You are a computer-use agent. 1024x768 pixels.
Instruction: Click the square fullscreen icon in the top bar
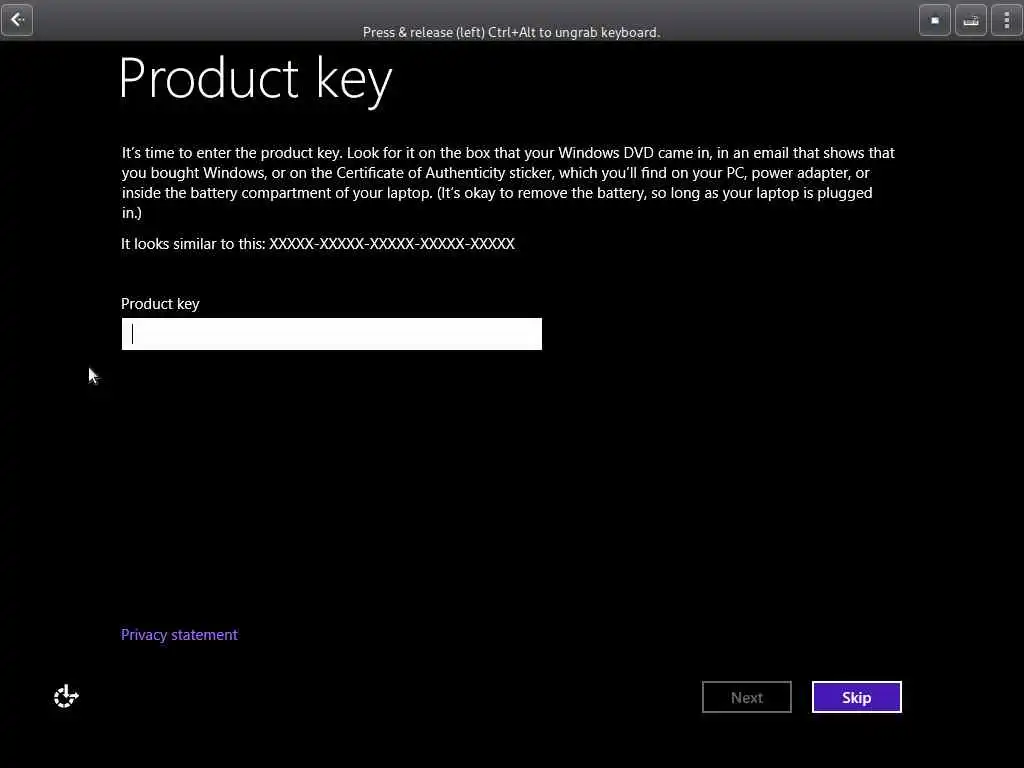tap(935, 20)
